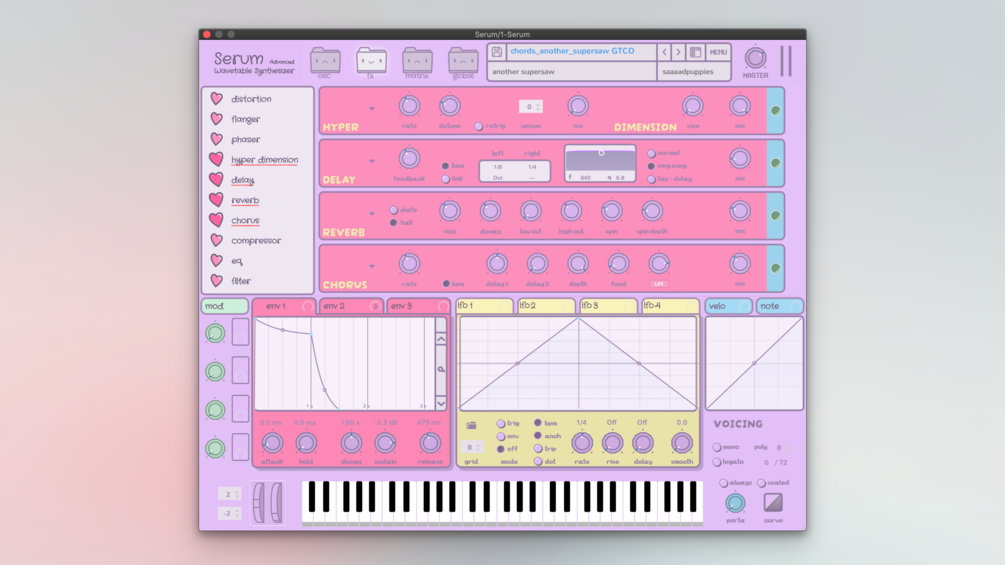1005x565 pixels.
Task: Toggle the reverb heart icon
Action: [217, 200]
